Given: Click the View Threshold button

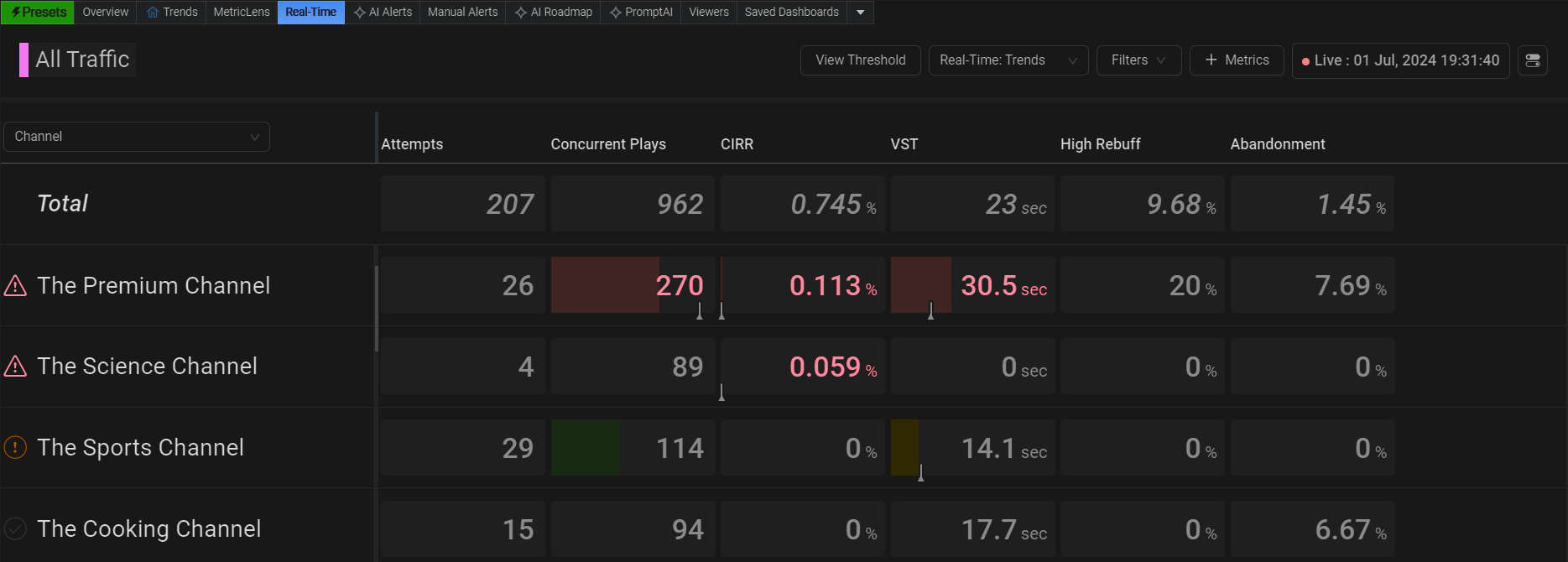Looking at the screenshot, I should [x=860, y=60].
